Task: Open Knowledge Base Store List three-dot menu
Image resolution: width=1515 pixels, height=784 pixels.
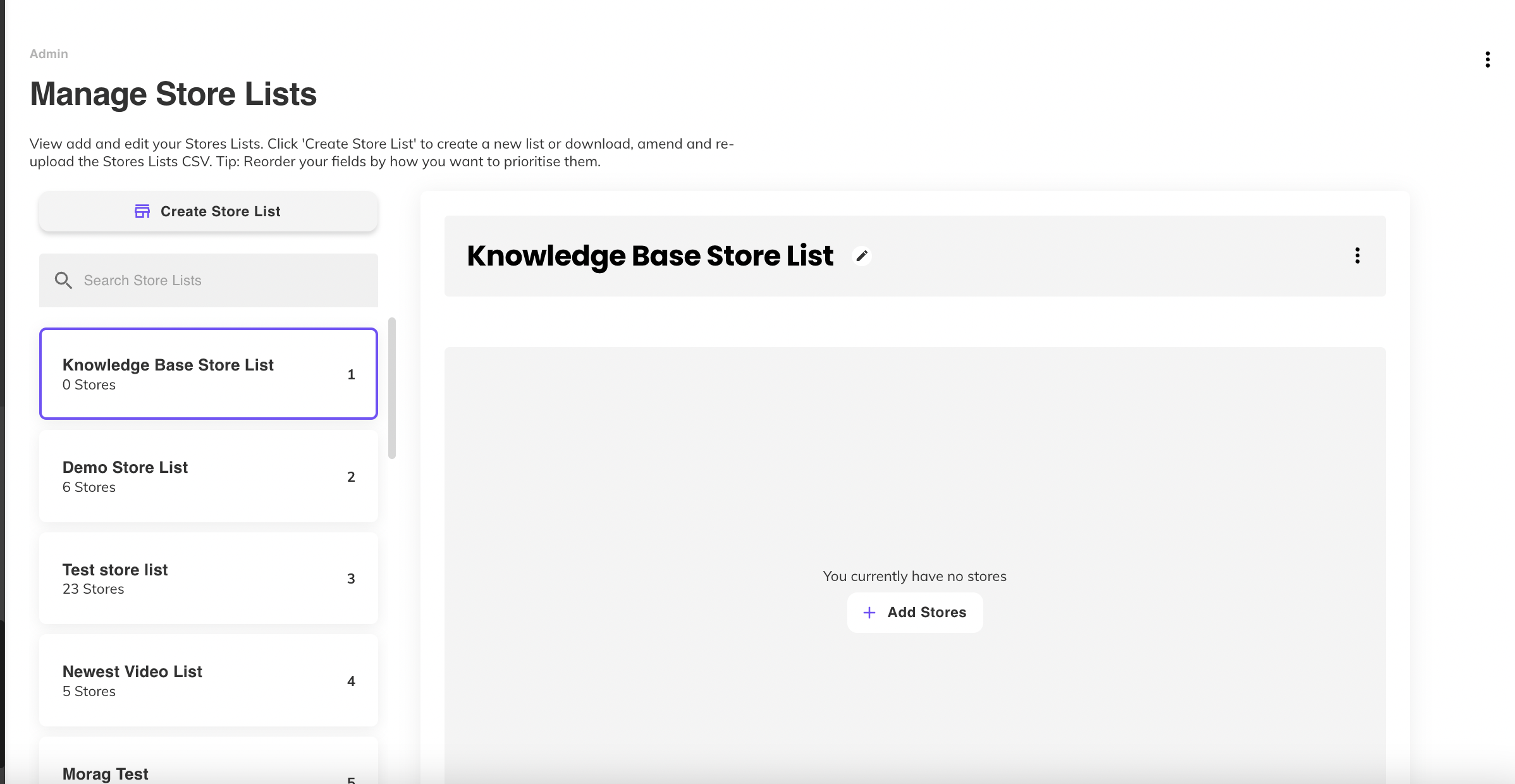Action: [x=1357, y=255]
